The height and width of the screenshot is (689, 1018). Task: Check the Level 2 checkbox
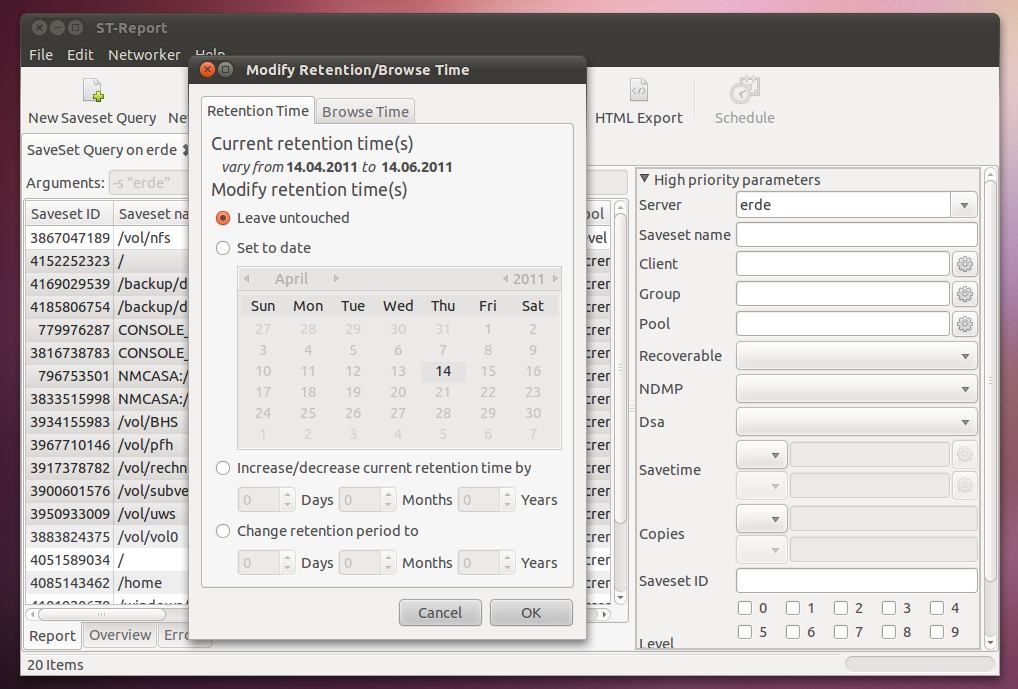[x=841, y=608]
